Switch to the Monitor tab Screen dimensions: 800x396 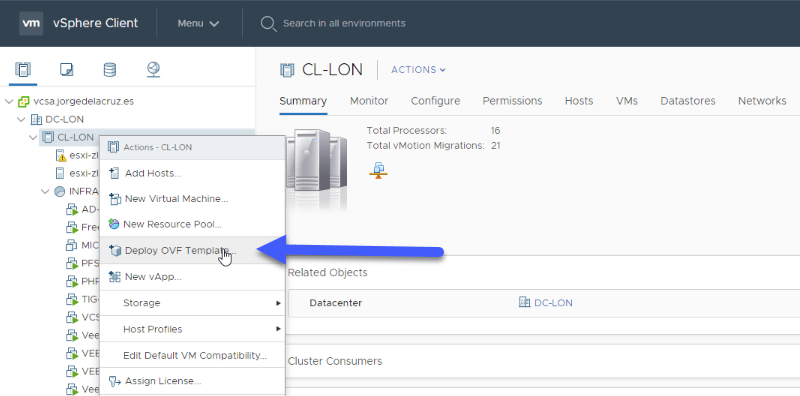(x=369, y=101)
